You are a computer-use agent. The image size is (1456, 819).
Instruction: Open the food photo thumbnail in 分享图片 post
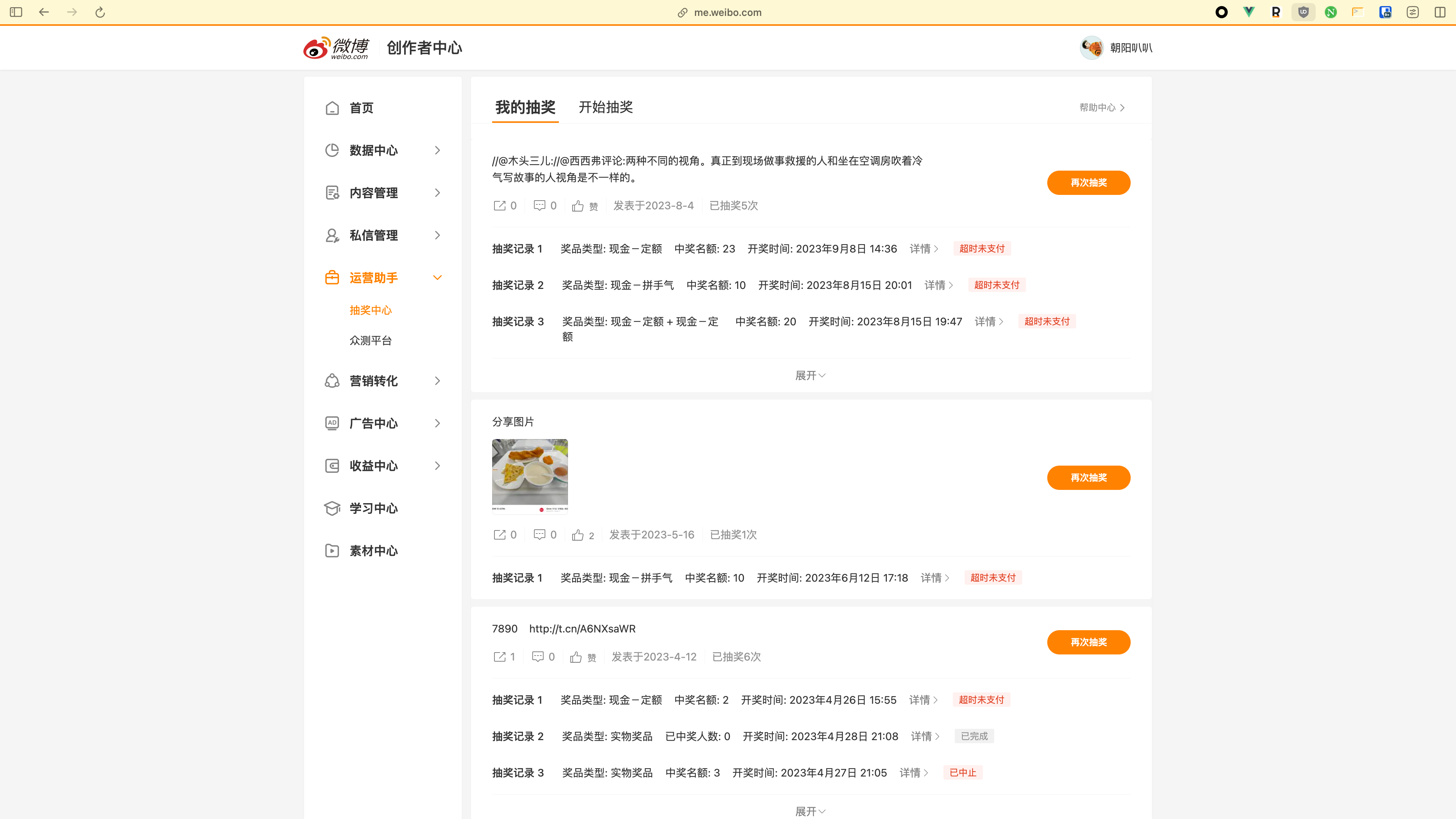[530, 477]
